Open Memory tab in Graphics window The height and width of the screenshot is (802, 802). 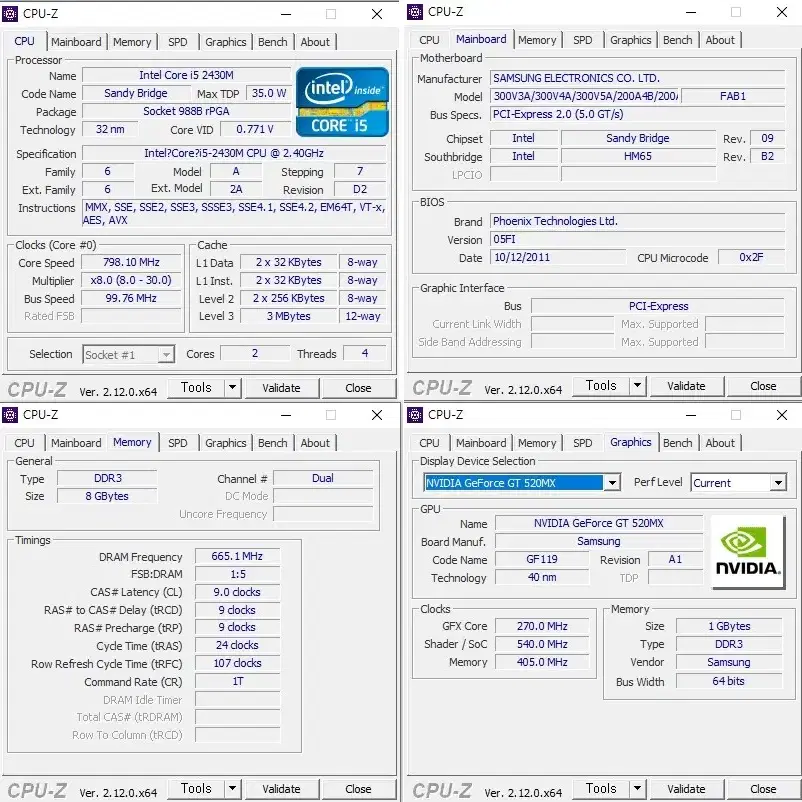(x=537, y=443)
